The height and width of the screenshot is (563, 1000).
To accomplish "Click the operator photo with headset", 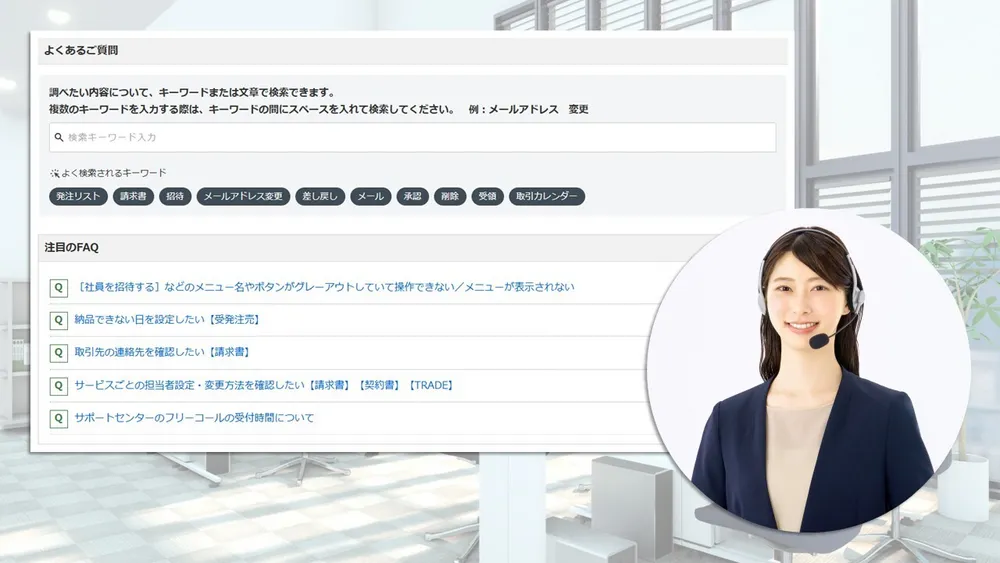I will coord(808,372).
